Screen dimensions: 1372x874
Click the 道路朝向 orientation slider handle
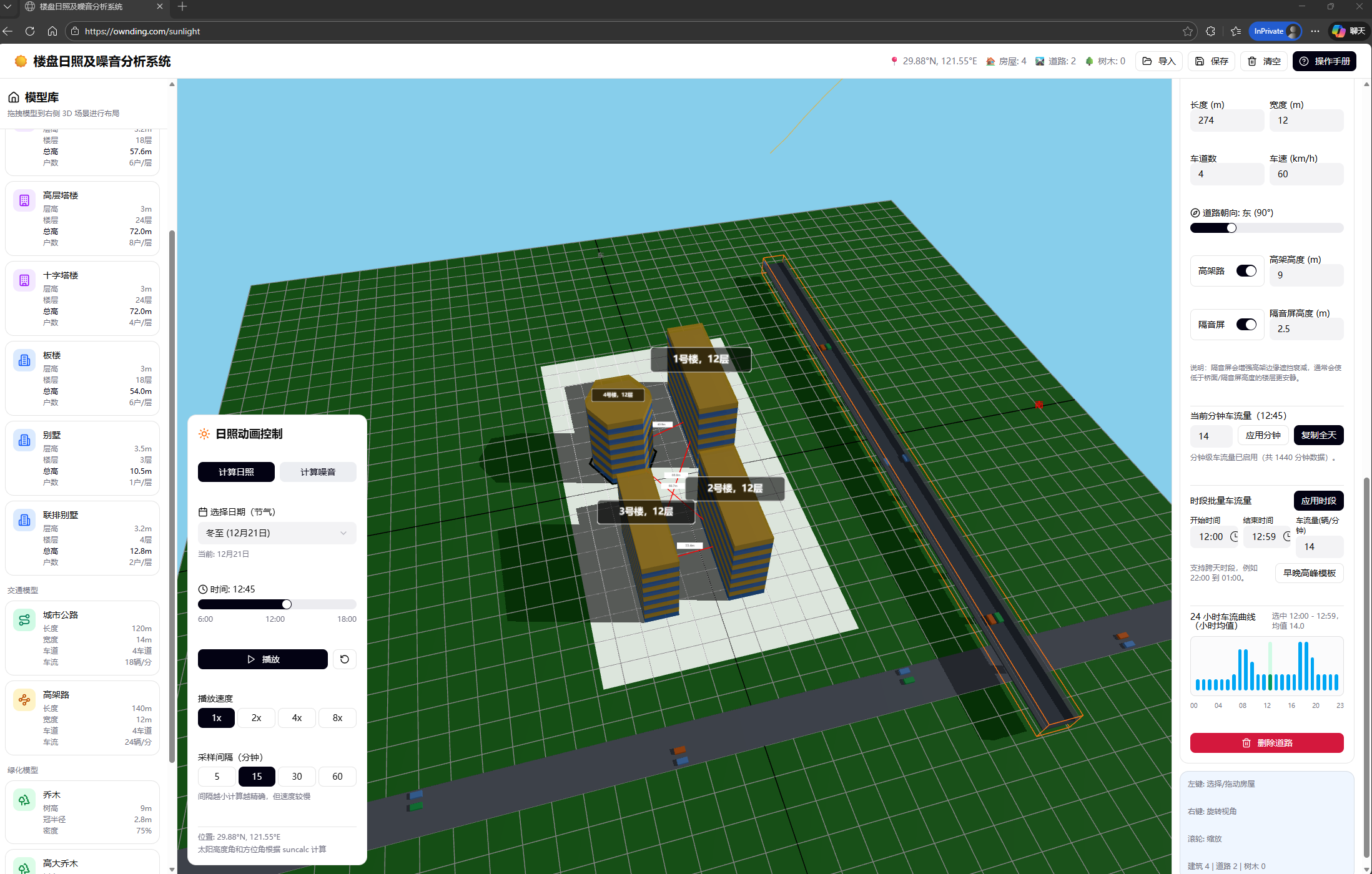(1231, 228)
